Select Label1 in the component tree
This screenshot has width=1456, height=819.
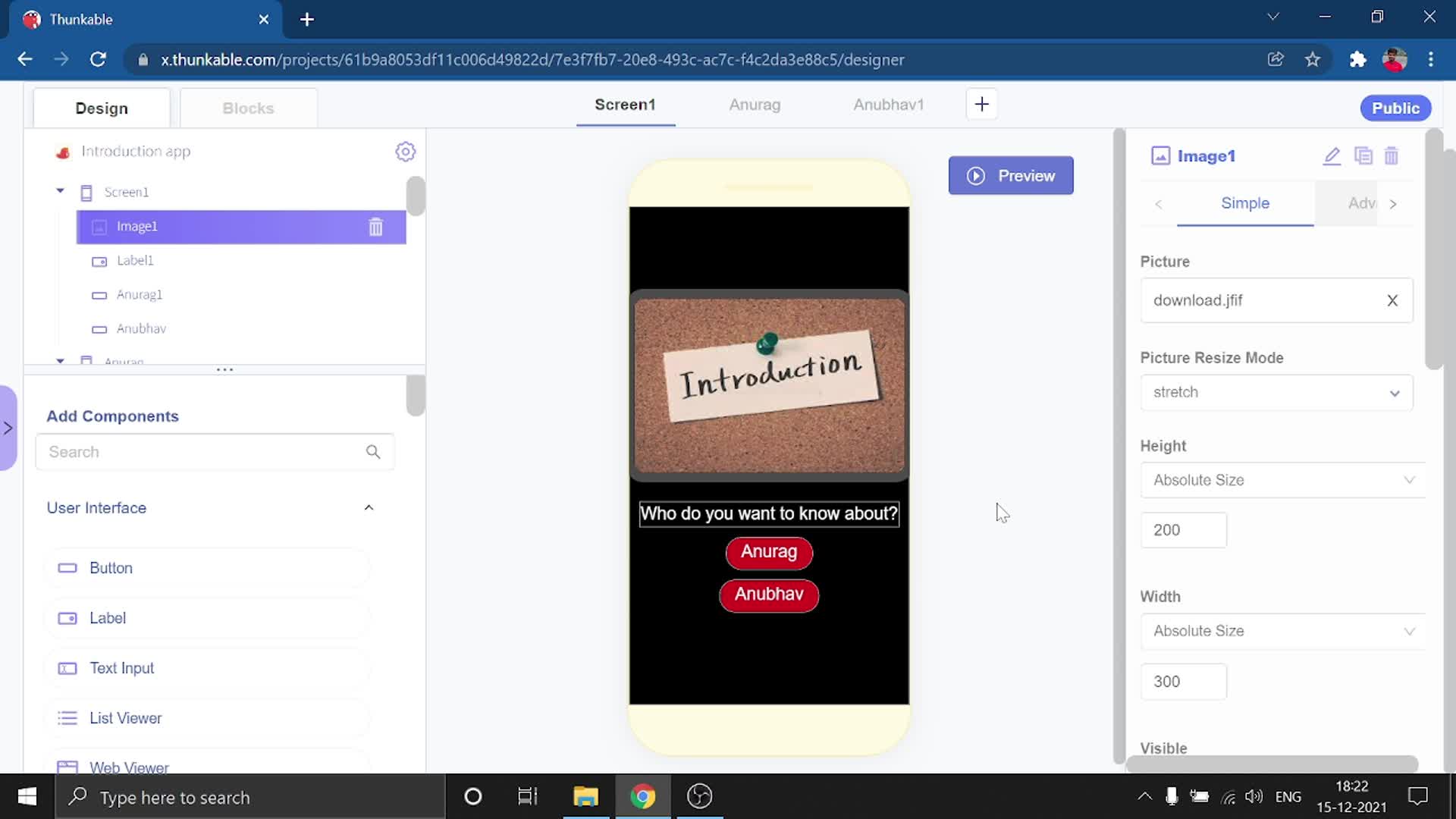pyautogui.click(x=135, y=261)
